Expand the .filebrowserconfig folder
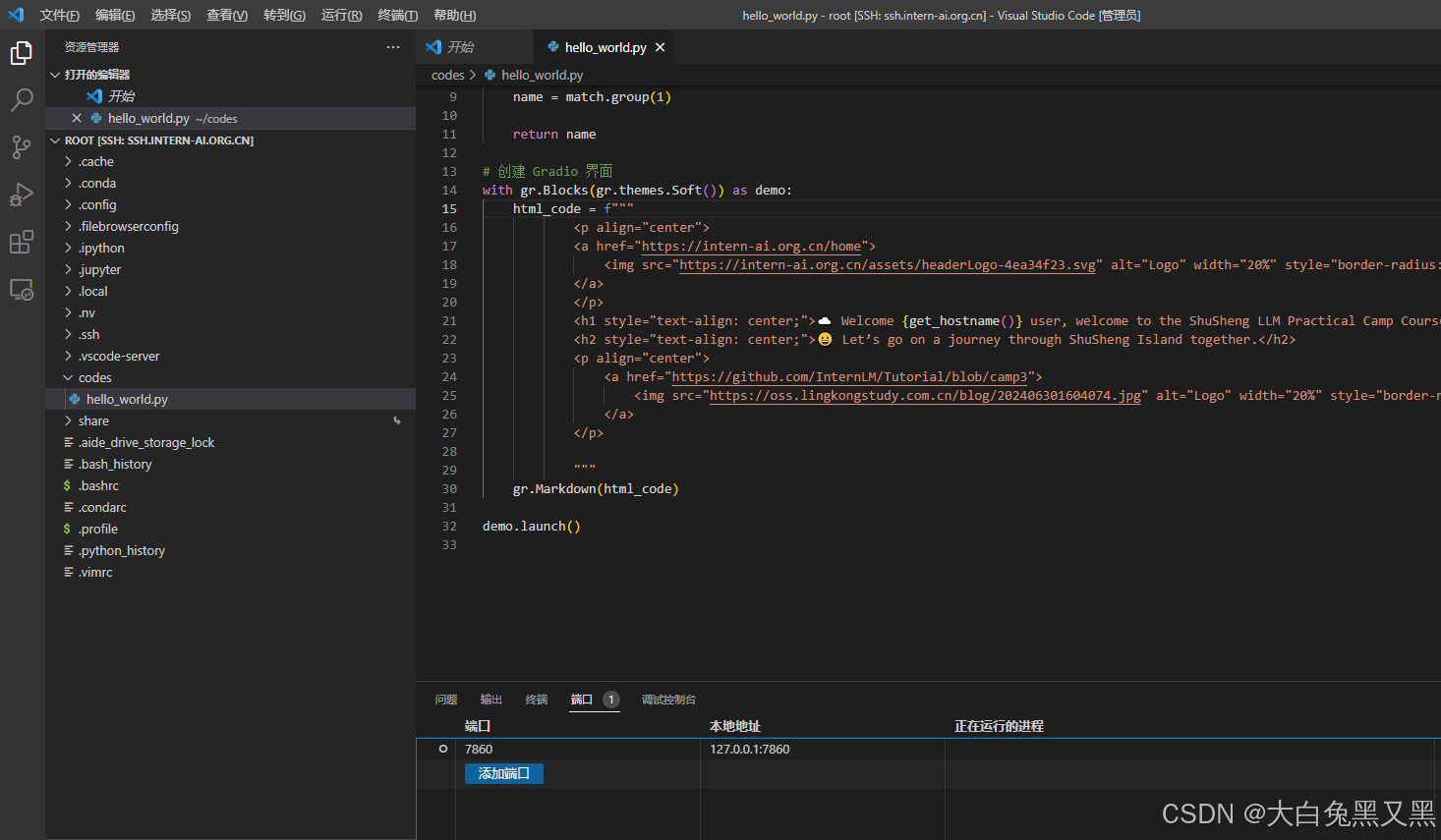 230,226
